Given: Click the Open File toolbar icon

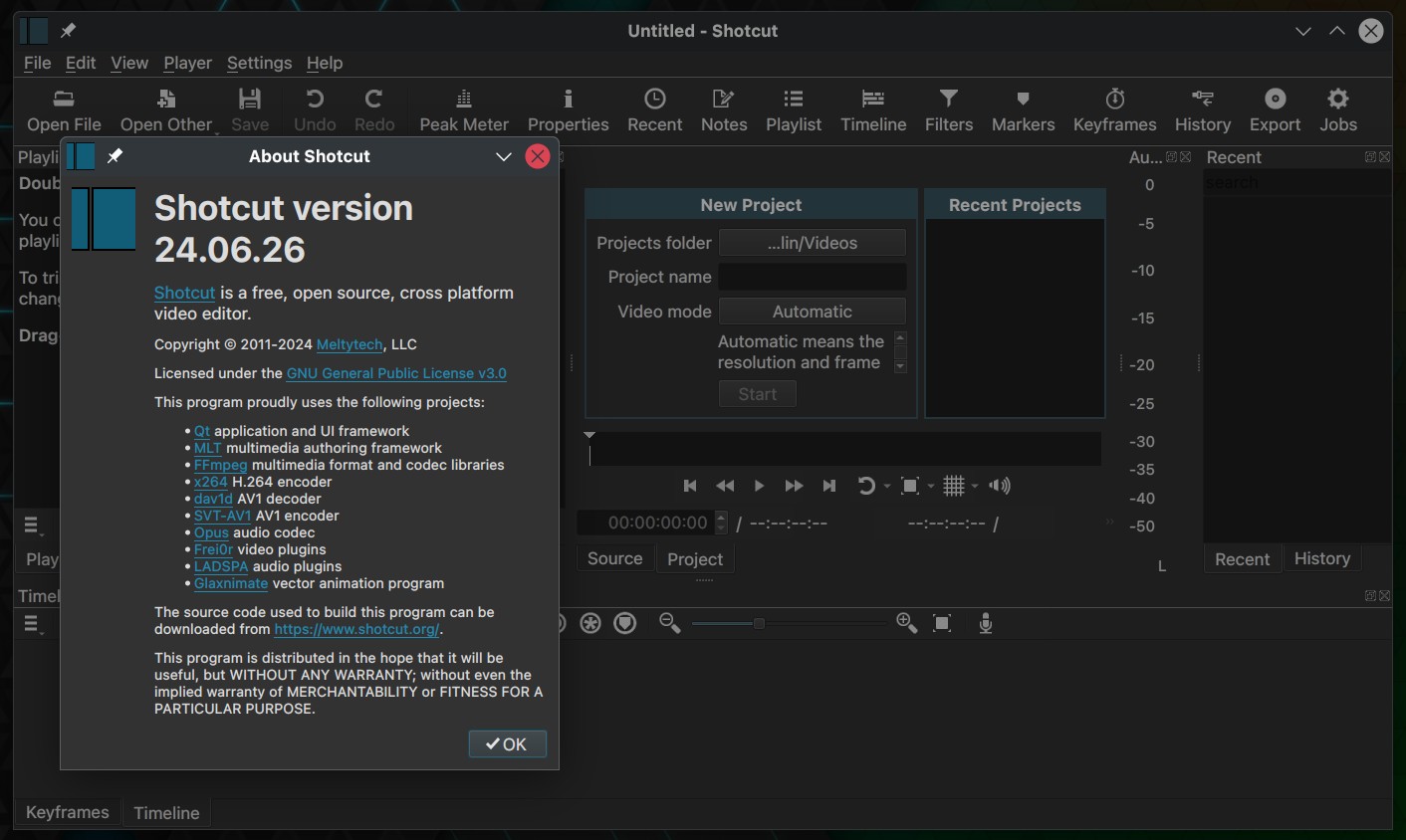Looking at the screenshot, I should (64, 99).
